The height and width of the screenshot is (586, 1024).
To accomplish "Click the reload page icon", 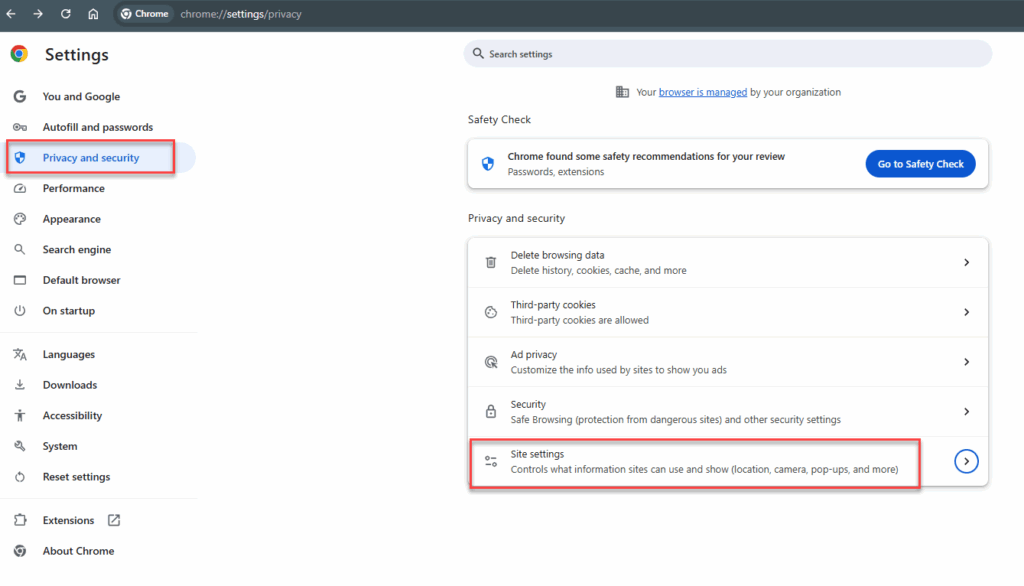I will tap(66, 14).
